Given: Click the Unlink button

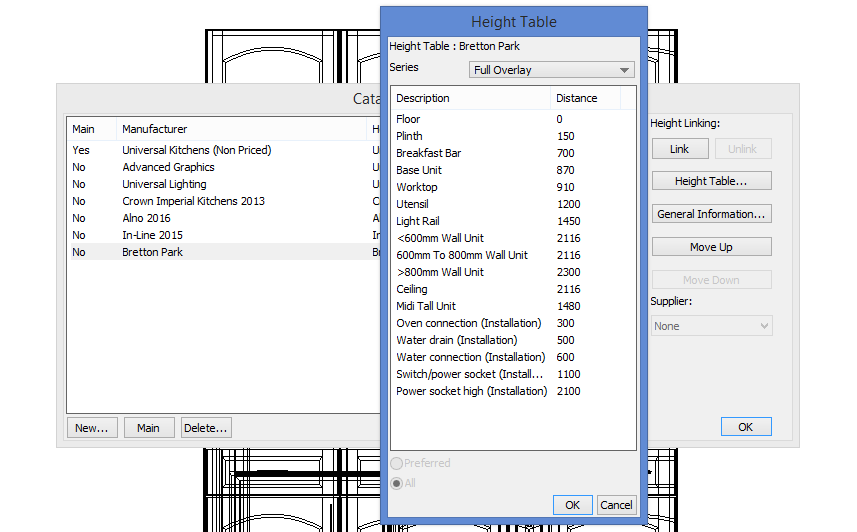Looking at the screenshot, I should point(742,149).
